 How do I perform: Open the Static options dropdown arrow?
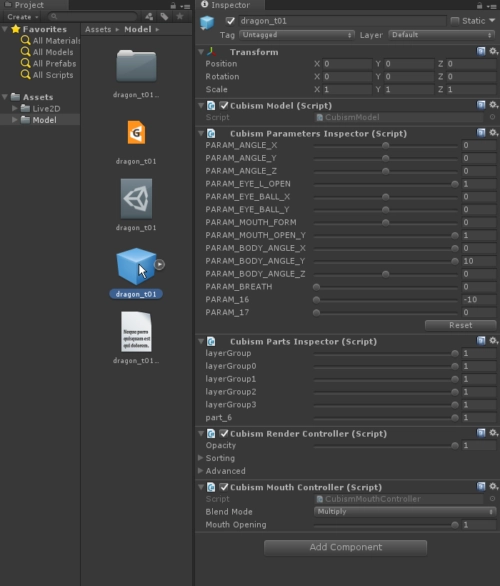492,21
